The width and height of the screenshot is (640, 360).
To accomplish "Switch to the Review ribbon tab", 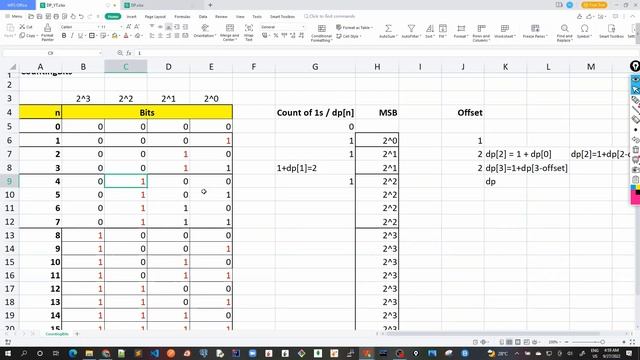I will tap(221, 17).
